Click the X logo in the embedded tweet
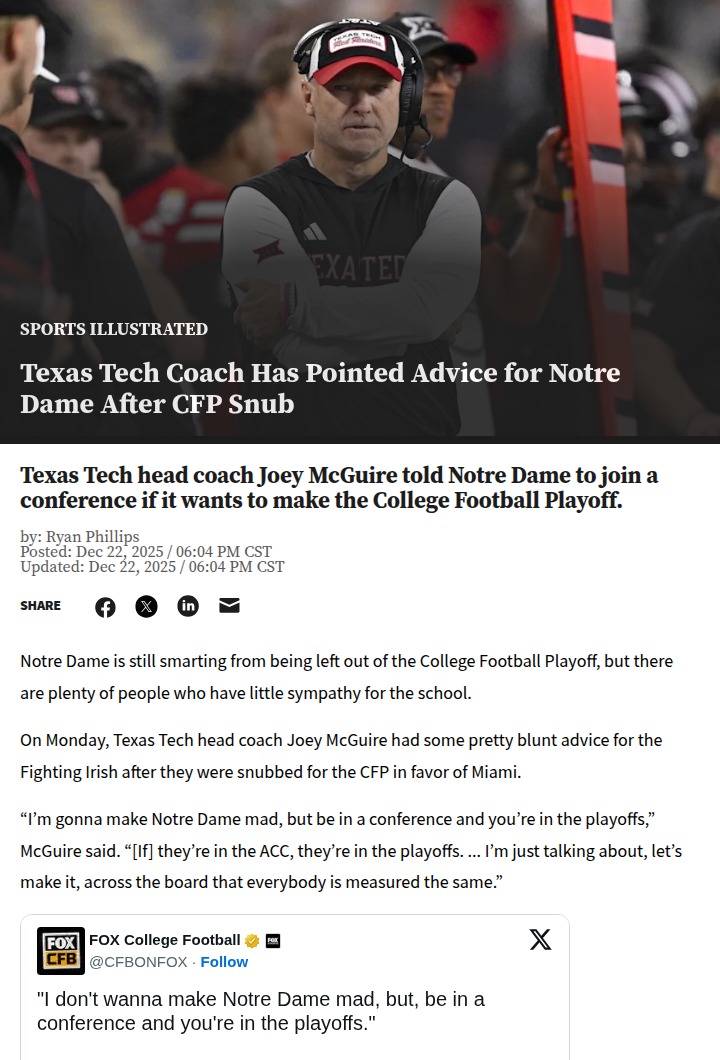Screen dimensions: 720x1060 click(540, 940)
